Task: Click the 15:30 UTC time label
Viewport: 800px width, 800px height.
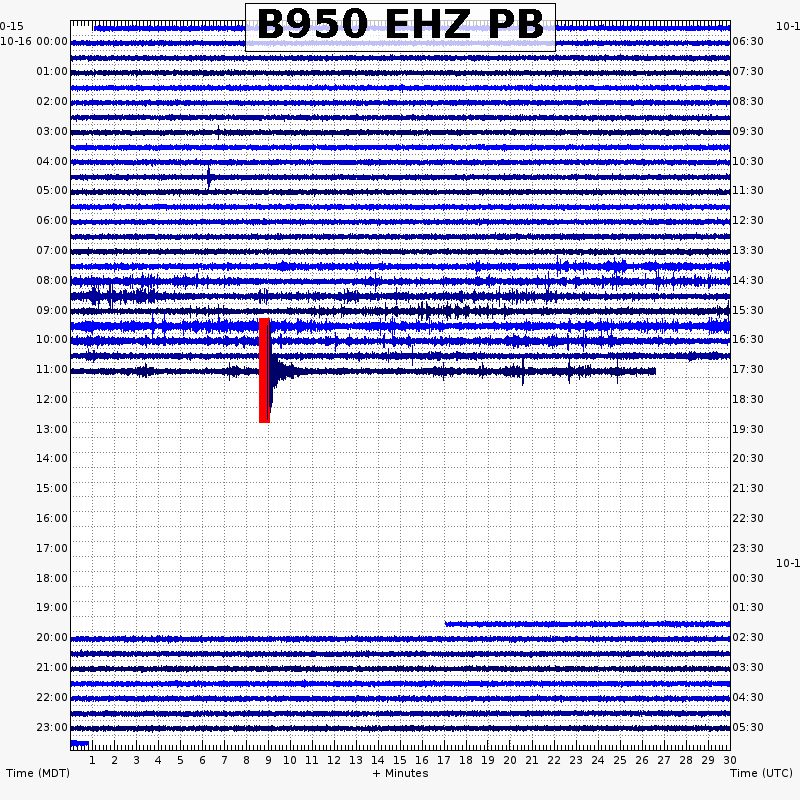Action: (x=748, y=310)
